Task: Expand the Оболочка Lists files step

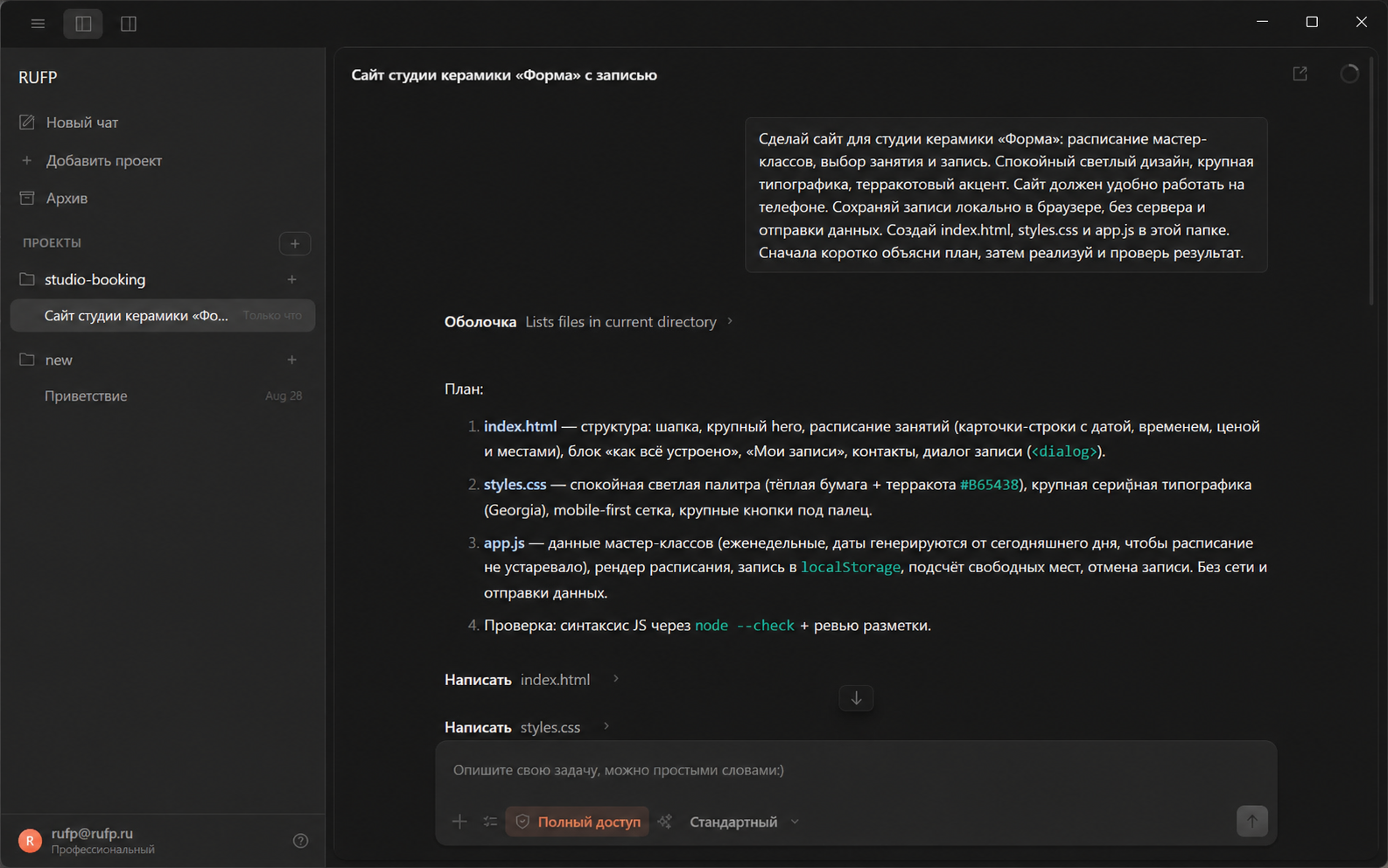Action: point(589,322)
